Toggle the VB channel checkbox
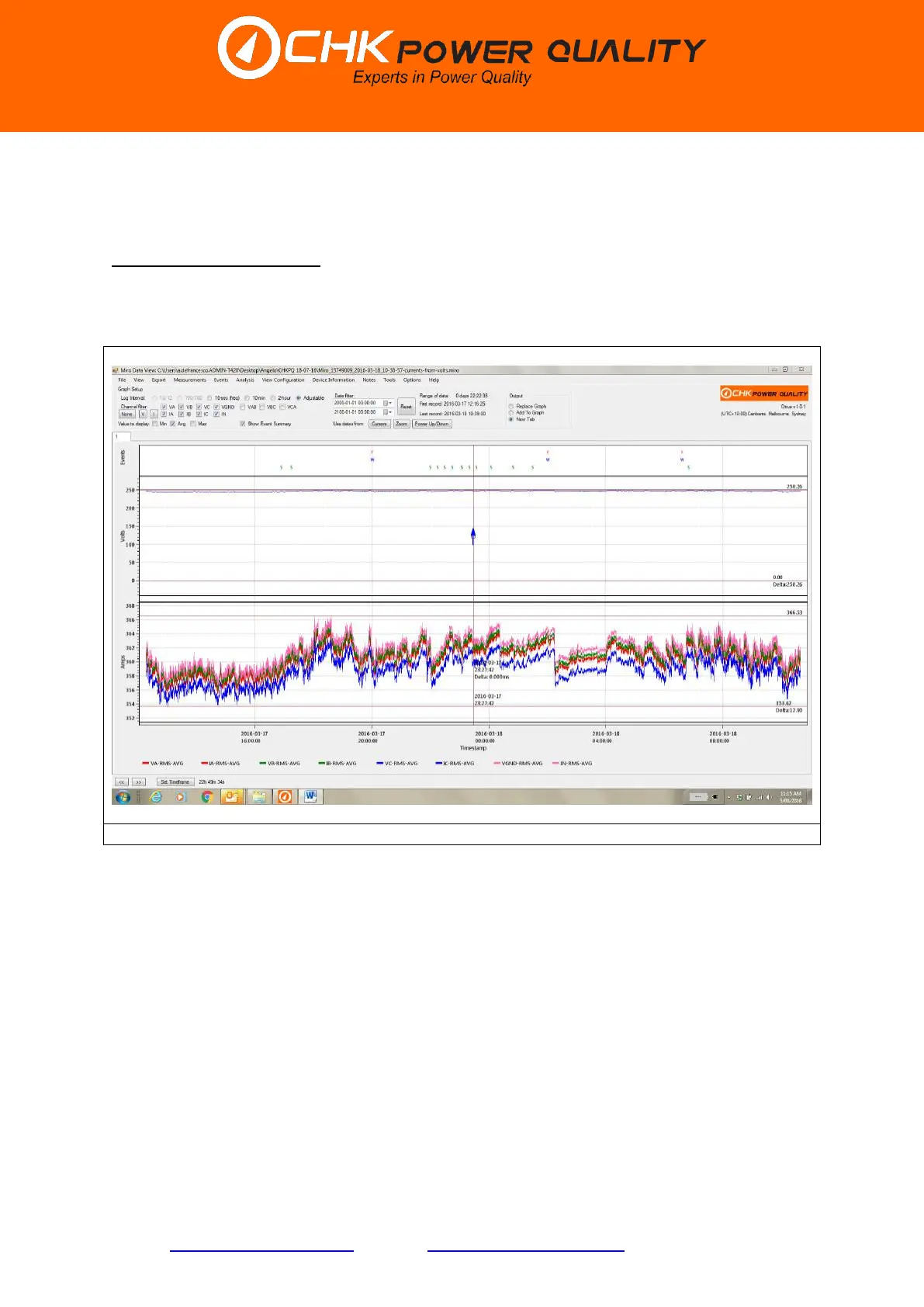Viewport: 924px width, 1307px height. (181, 407)
